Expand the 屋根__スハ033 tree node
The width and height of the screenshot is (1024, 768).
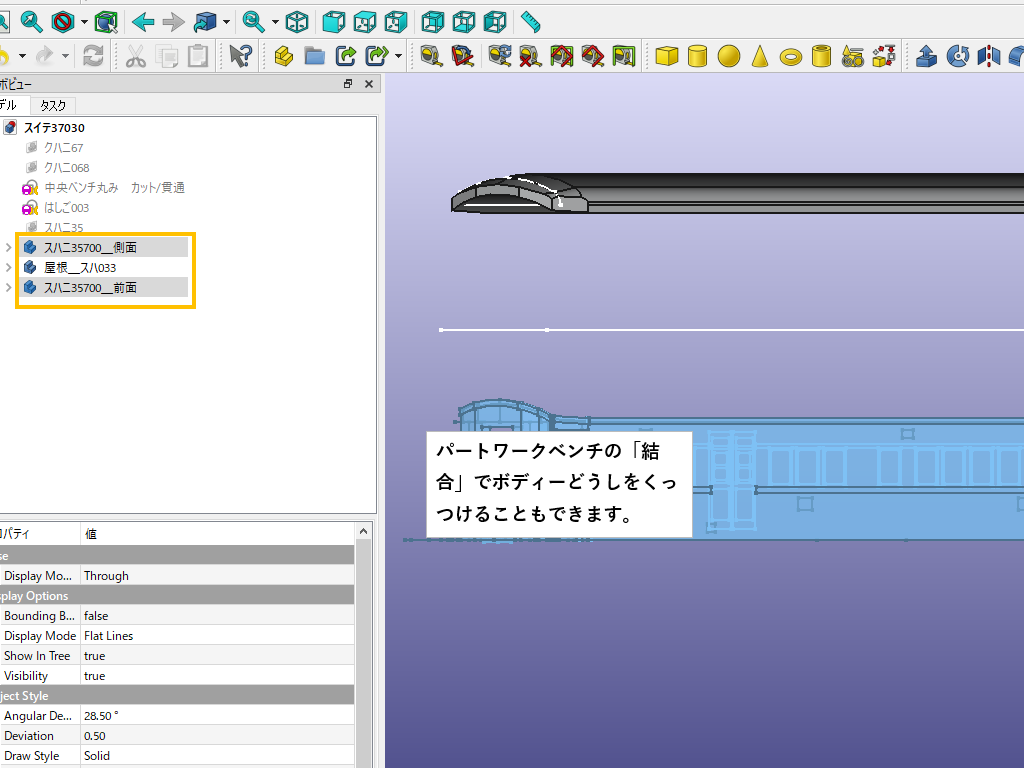9,267
